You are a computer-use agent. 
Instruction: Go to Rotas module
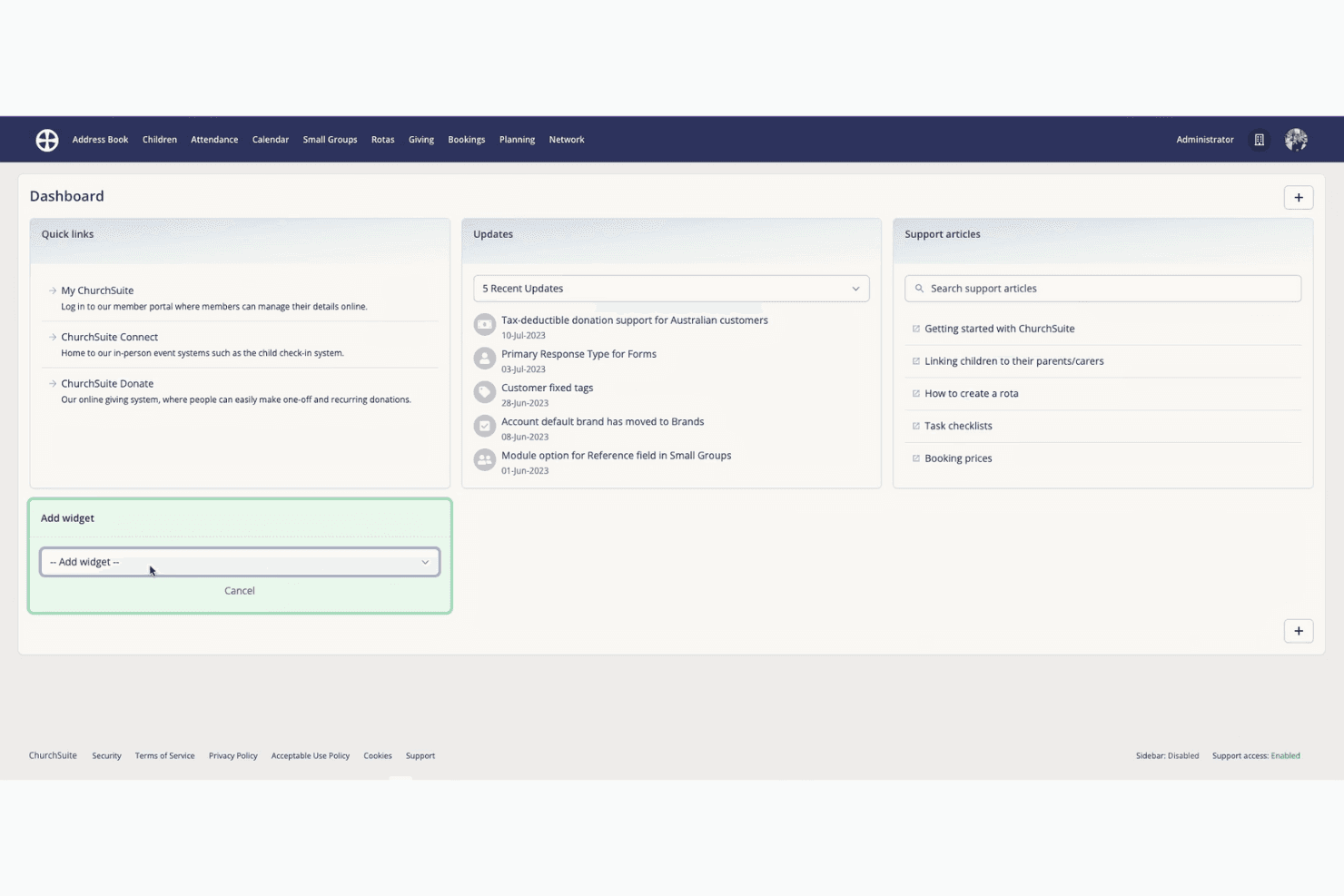coord(382,140)
